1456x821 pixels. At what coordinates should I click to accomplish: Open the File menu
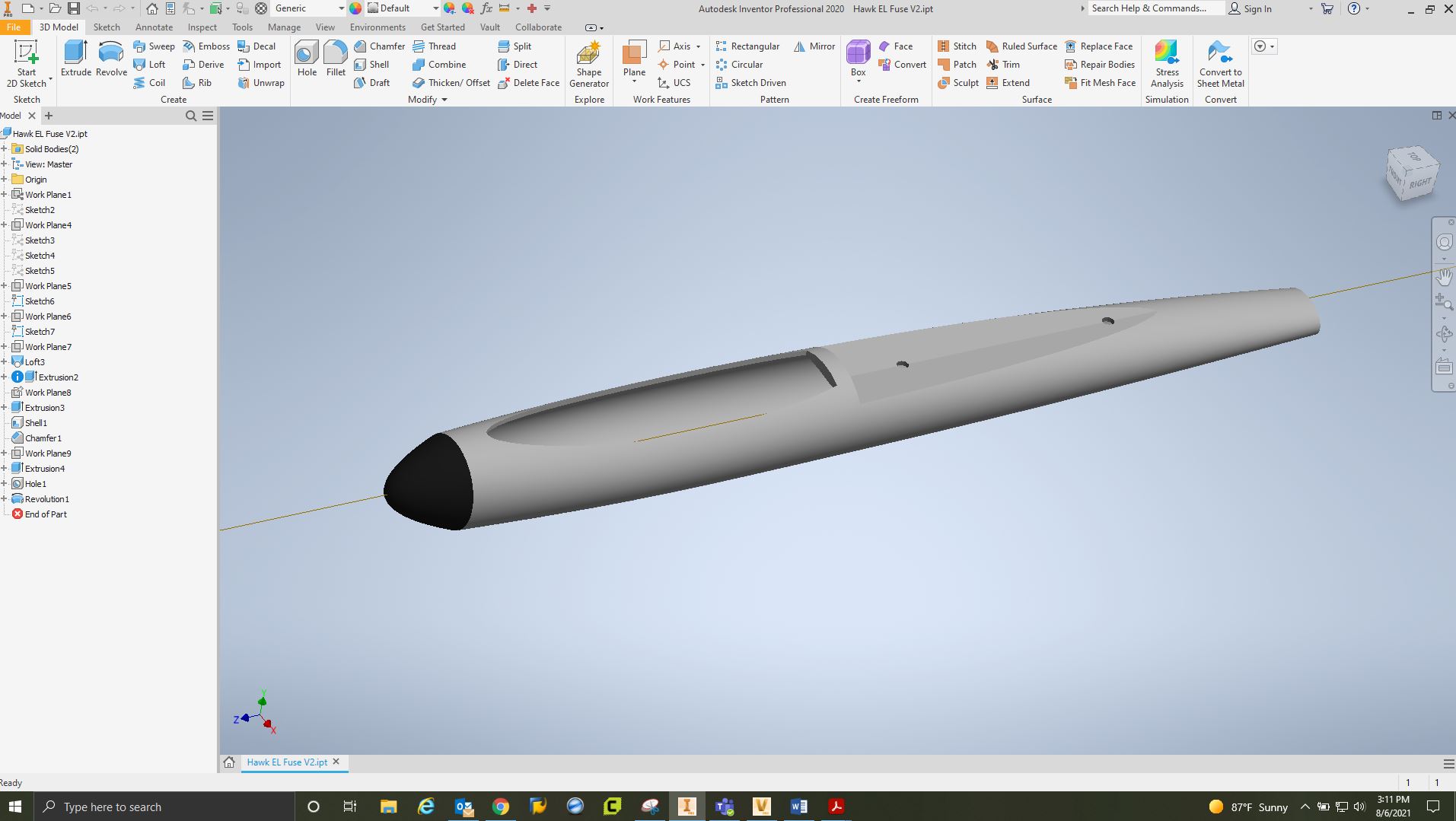click(x=13, y=27)
